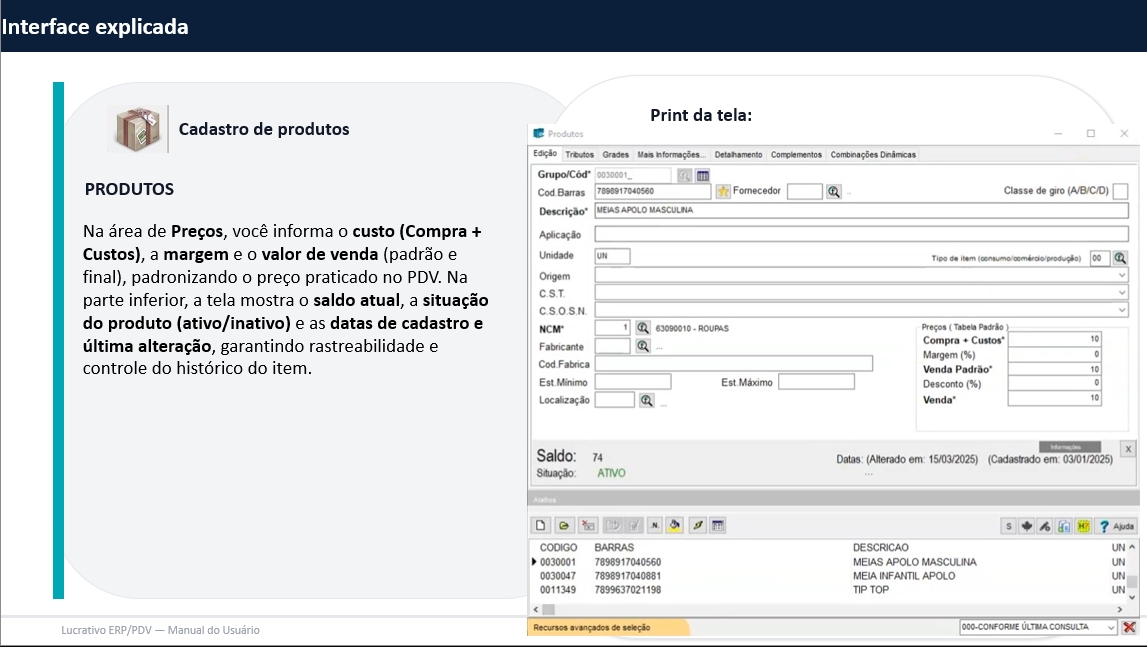The width and height of the screenshot is (1147, 647).
Task: Open the Combinações Dinâmicas tab
Action: click(x=873, y=155)
